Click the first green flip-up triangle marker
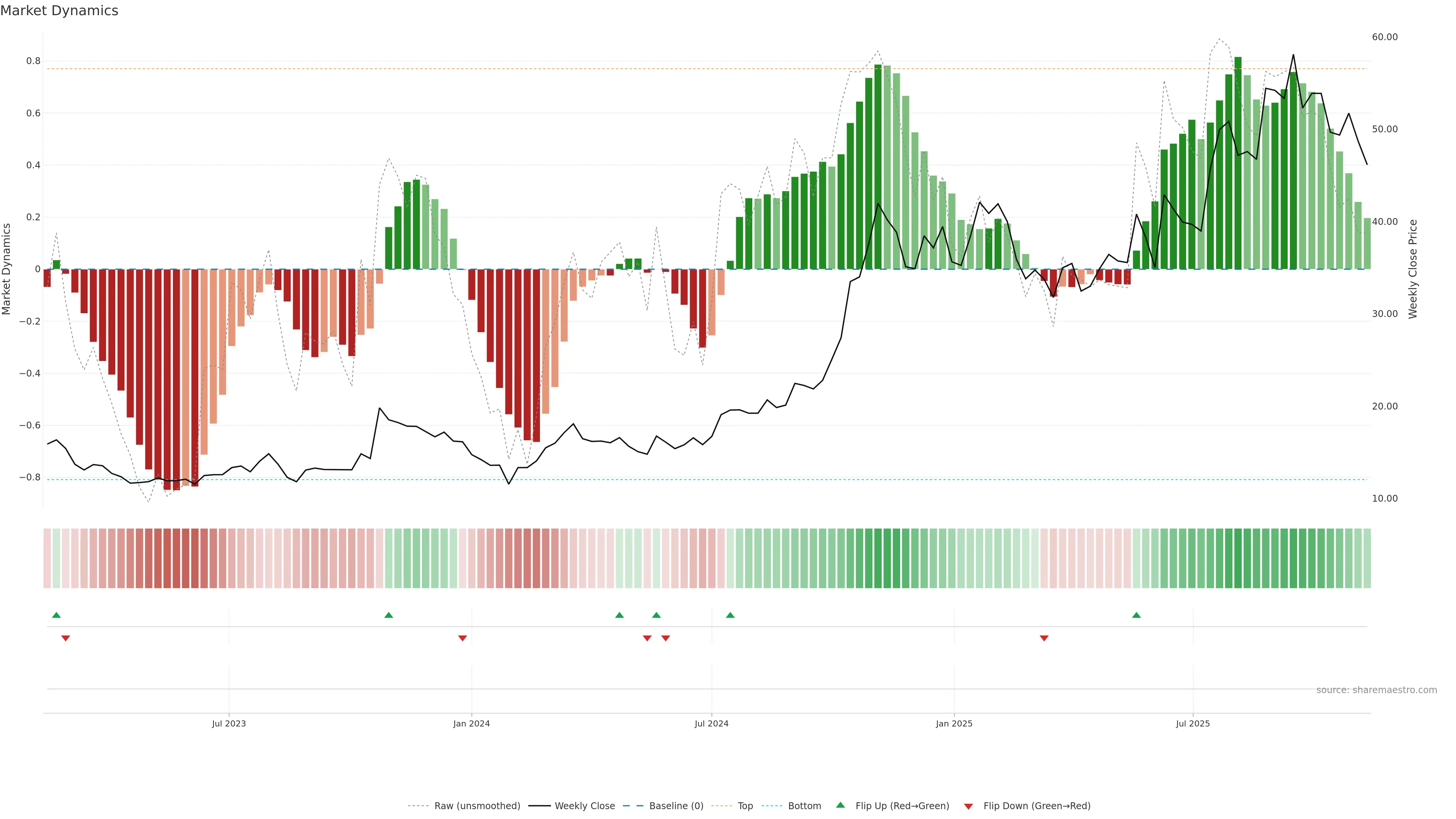Image resolution: width=1456 pixels, height=819 pixels. 56,615
